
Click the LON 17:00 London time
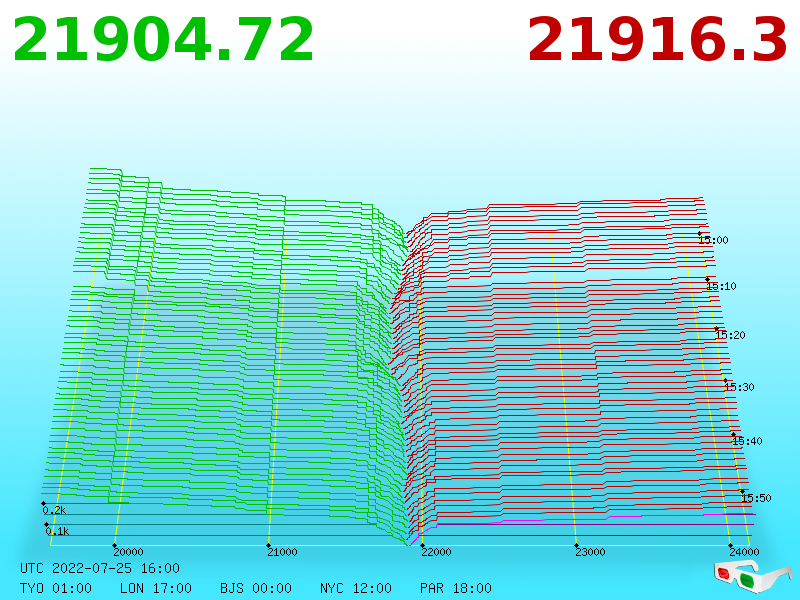156,588
